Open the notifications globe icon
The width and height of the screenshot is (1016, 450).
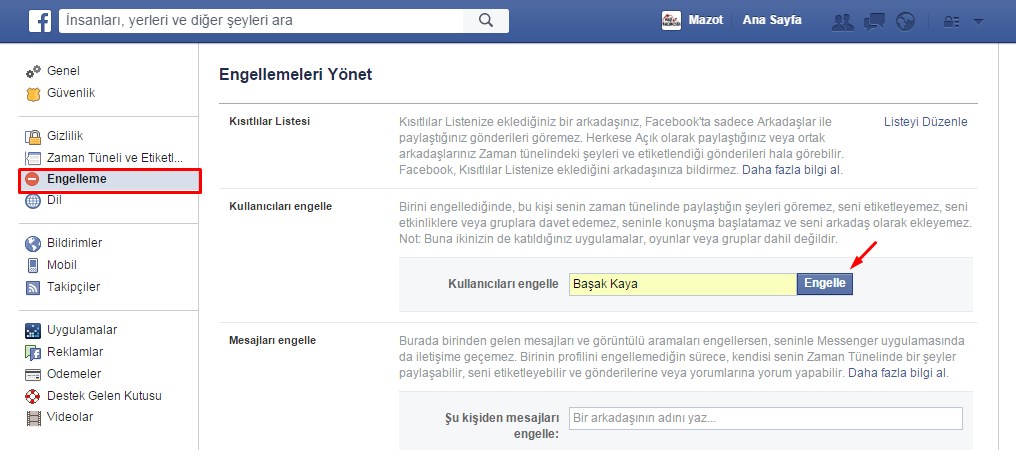tap(905, 21)
